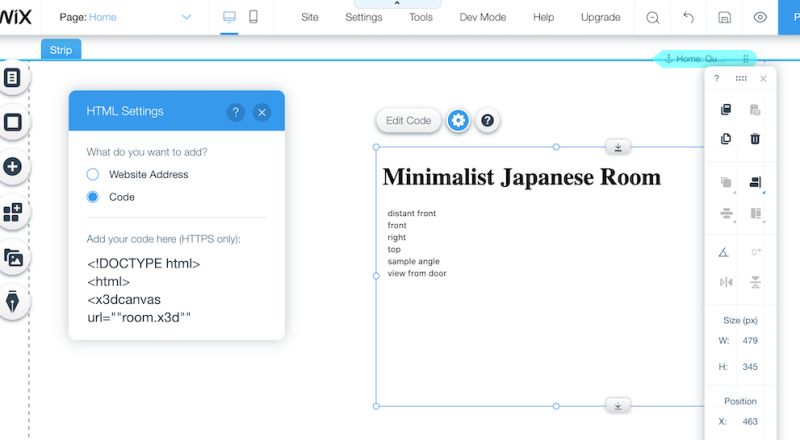This screenshot has width=800, height=440.
Task: Open the Add Apps icon in sidebar
Action: pyautogui.click(x=12, y=212)
